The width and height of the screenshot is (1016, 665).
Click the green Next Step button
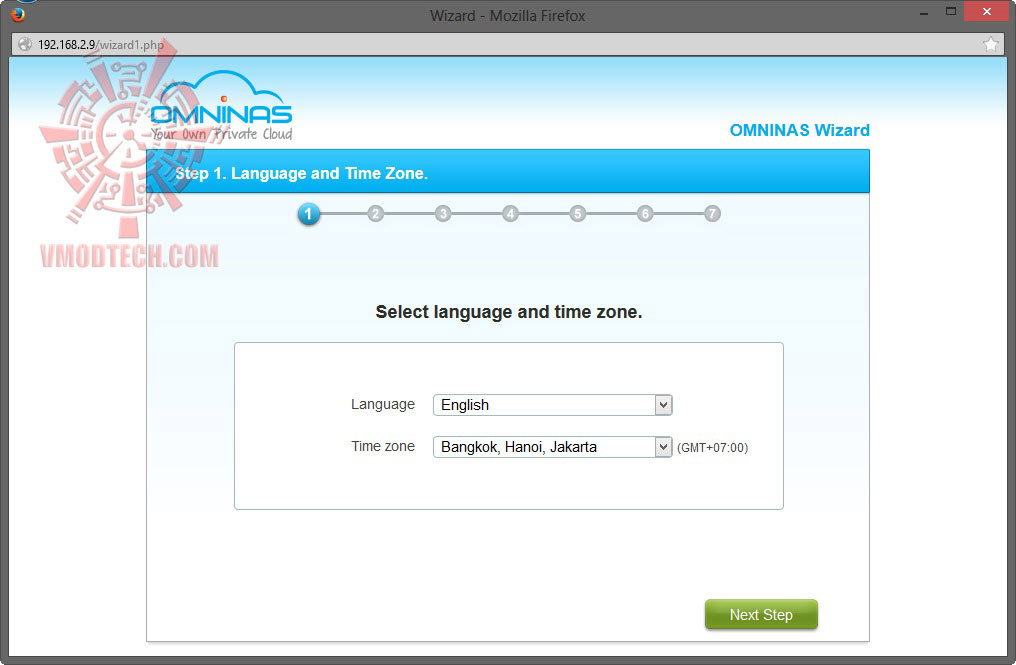(x=761, y=614)
